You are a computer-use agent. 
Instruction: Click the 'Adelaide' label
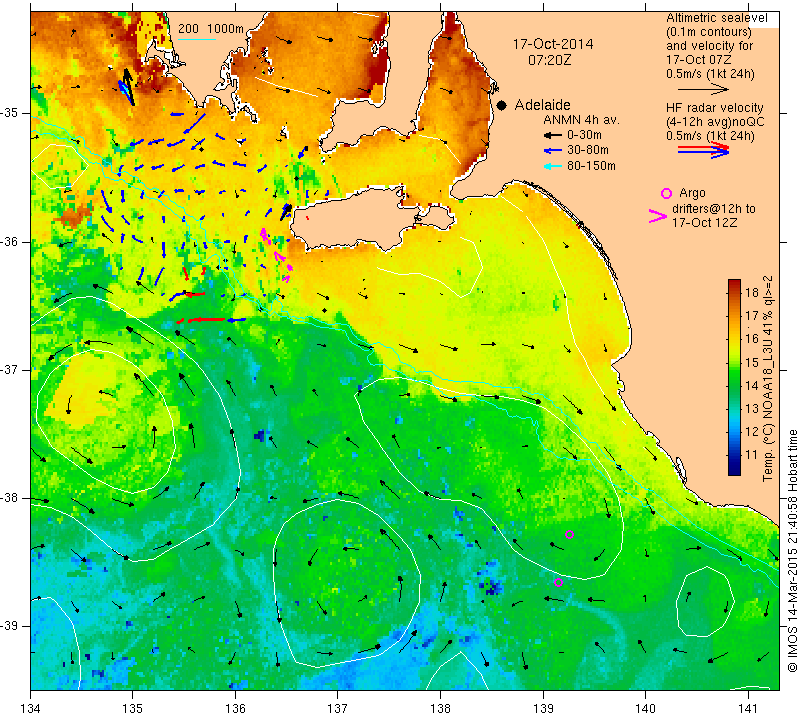tap(542, 105)
